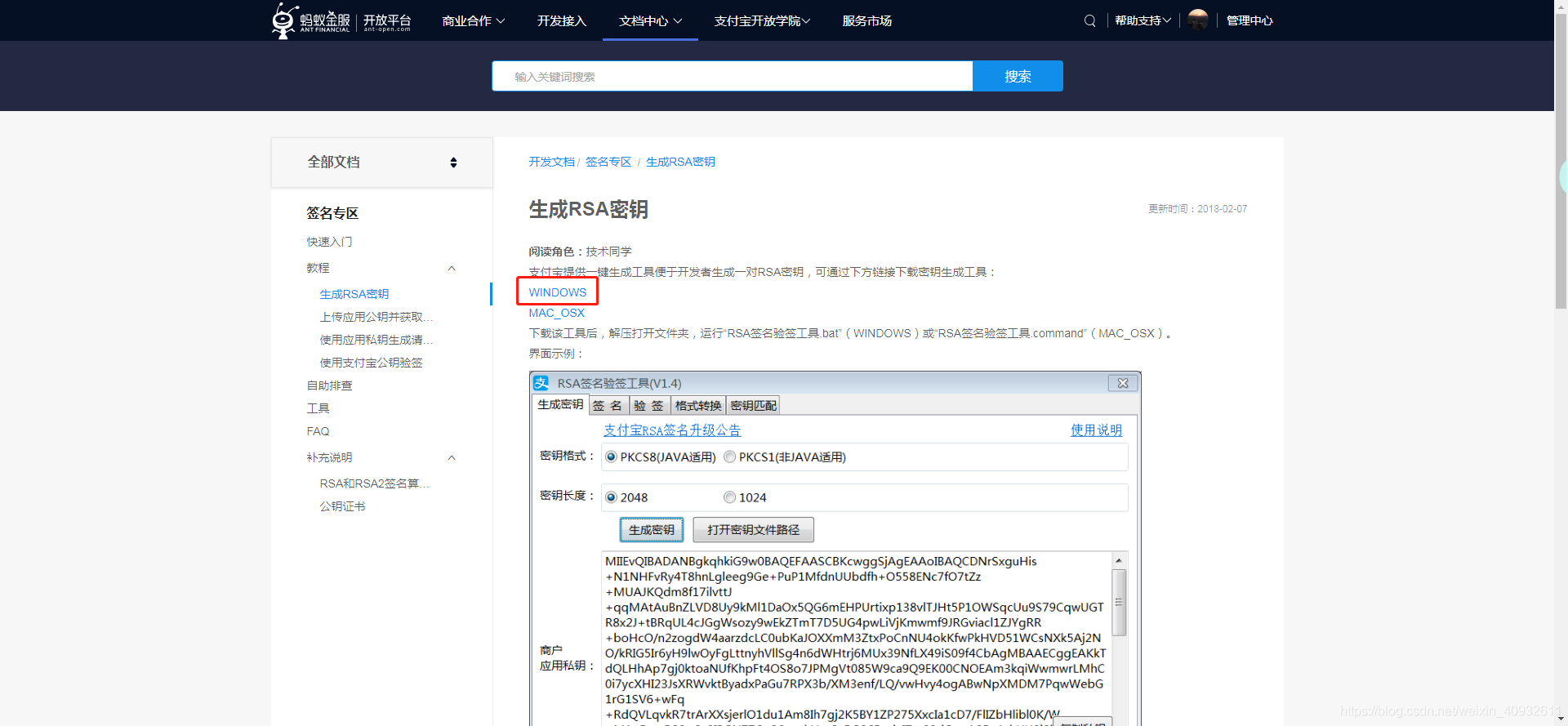Open 快速入门 in sidebar
Screen dimensions: 1568x726
tap(329, 242)
